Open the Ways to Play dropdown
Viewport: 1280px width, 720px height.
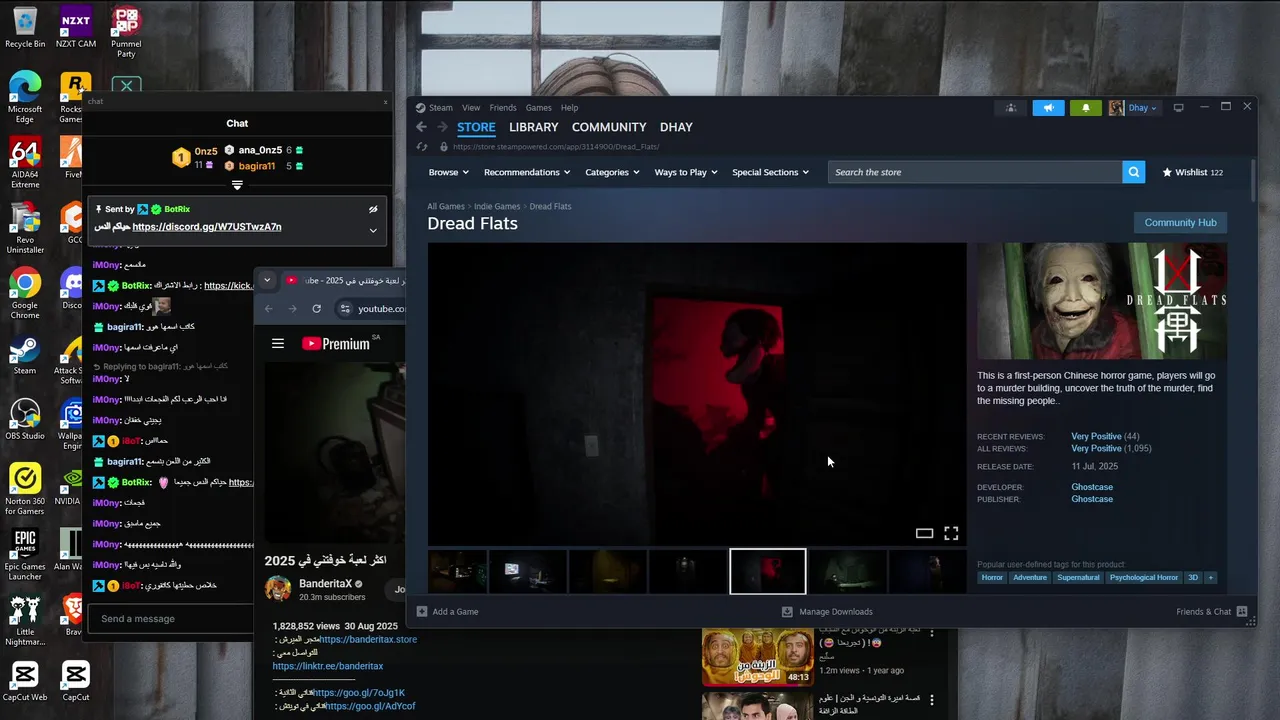point(686,172)
